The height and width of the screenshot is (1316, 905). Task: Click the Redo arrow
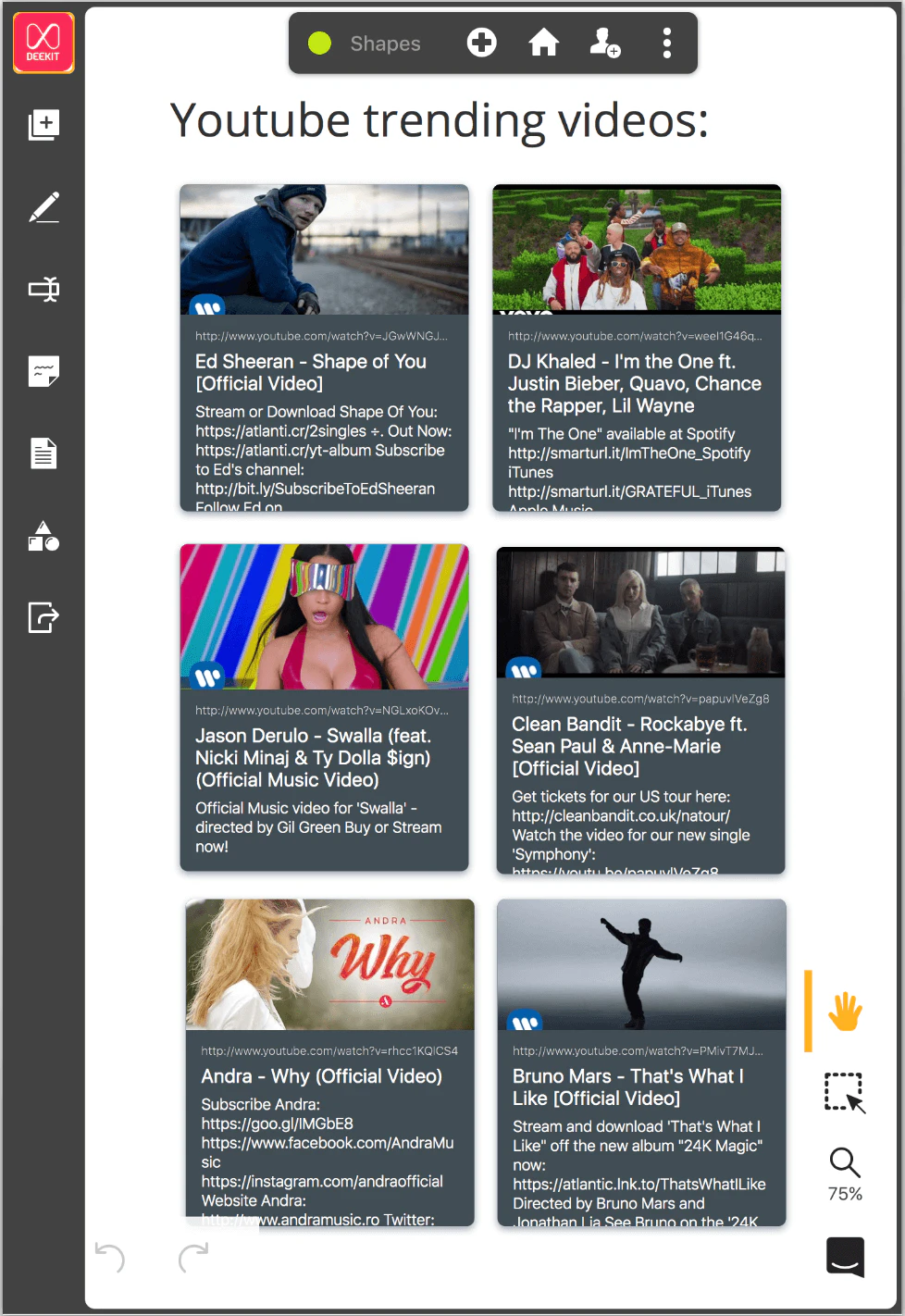[x=193, y=1259]
